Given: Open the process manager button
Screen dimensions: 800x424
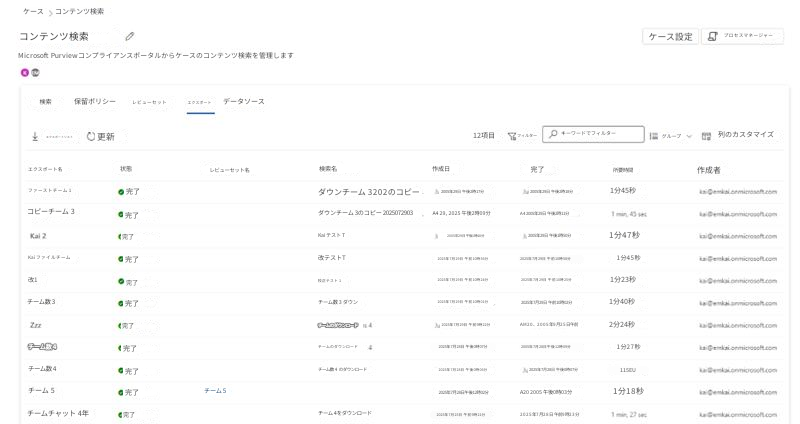Looking at the screenshot, I should pos(743,36).
